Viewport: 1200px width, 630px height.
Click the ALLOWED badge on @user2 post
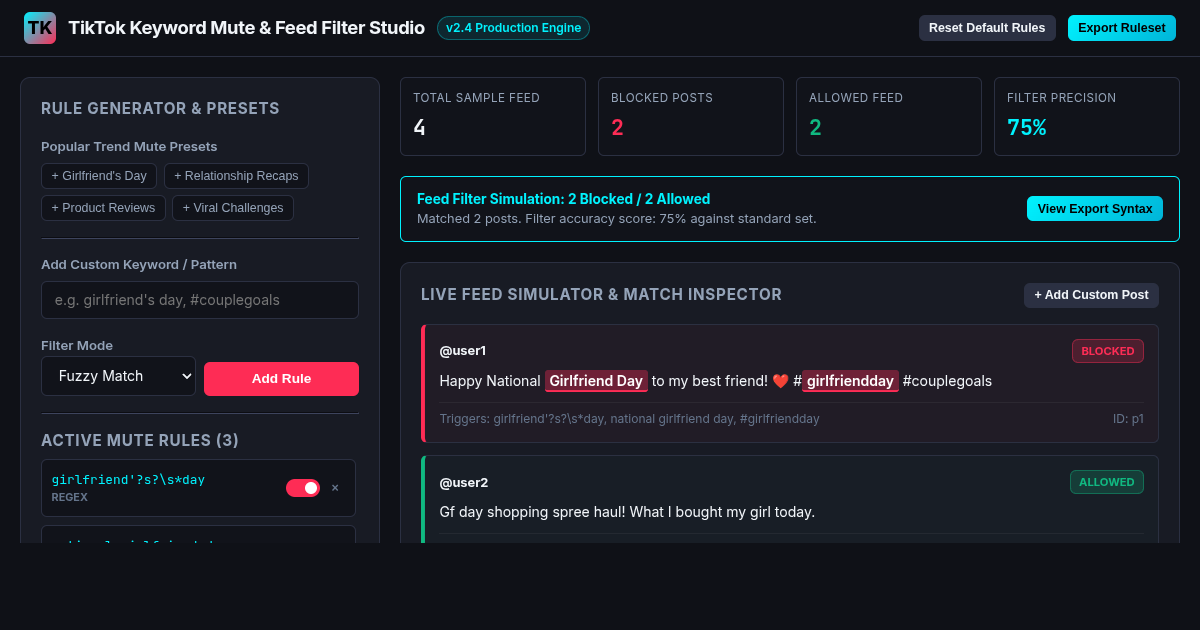click(x=1107, y=482)
